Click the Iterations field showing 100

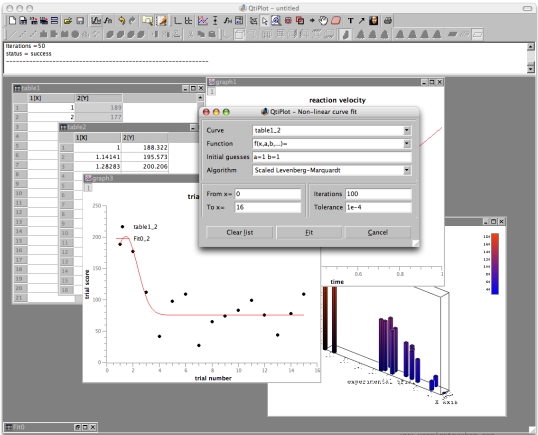pyautogui.click(x=378, y=194)
